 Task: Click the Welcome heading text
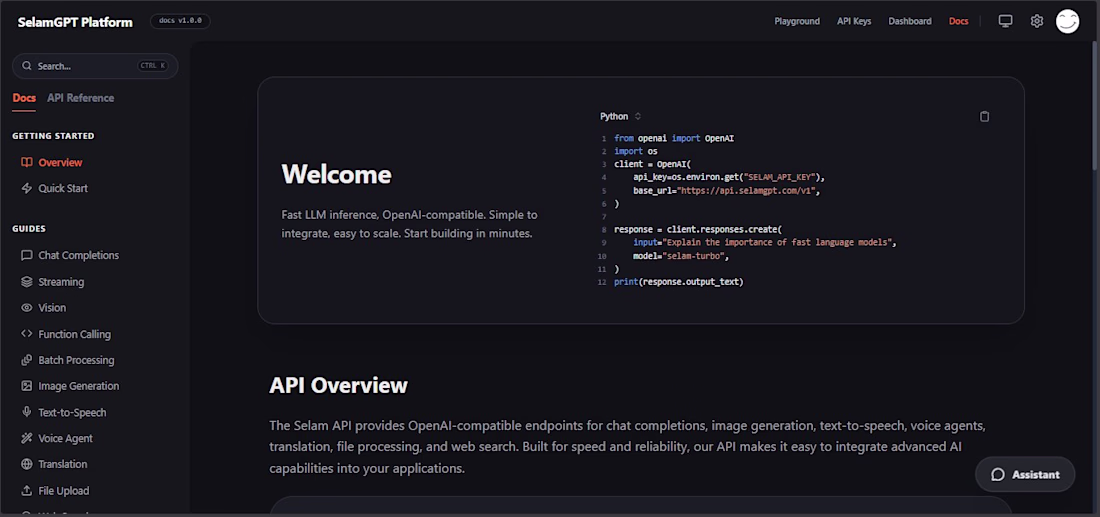point(336,174)
